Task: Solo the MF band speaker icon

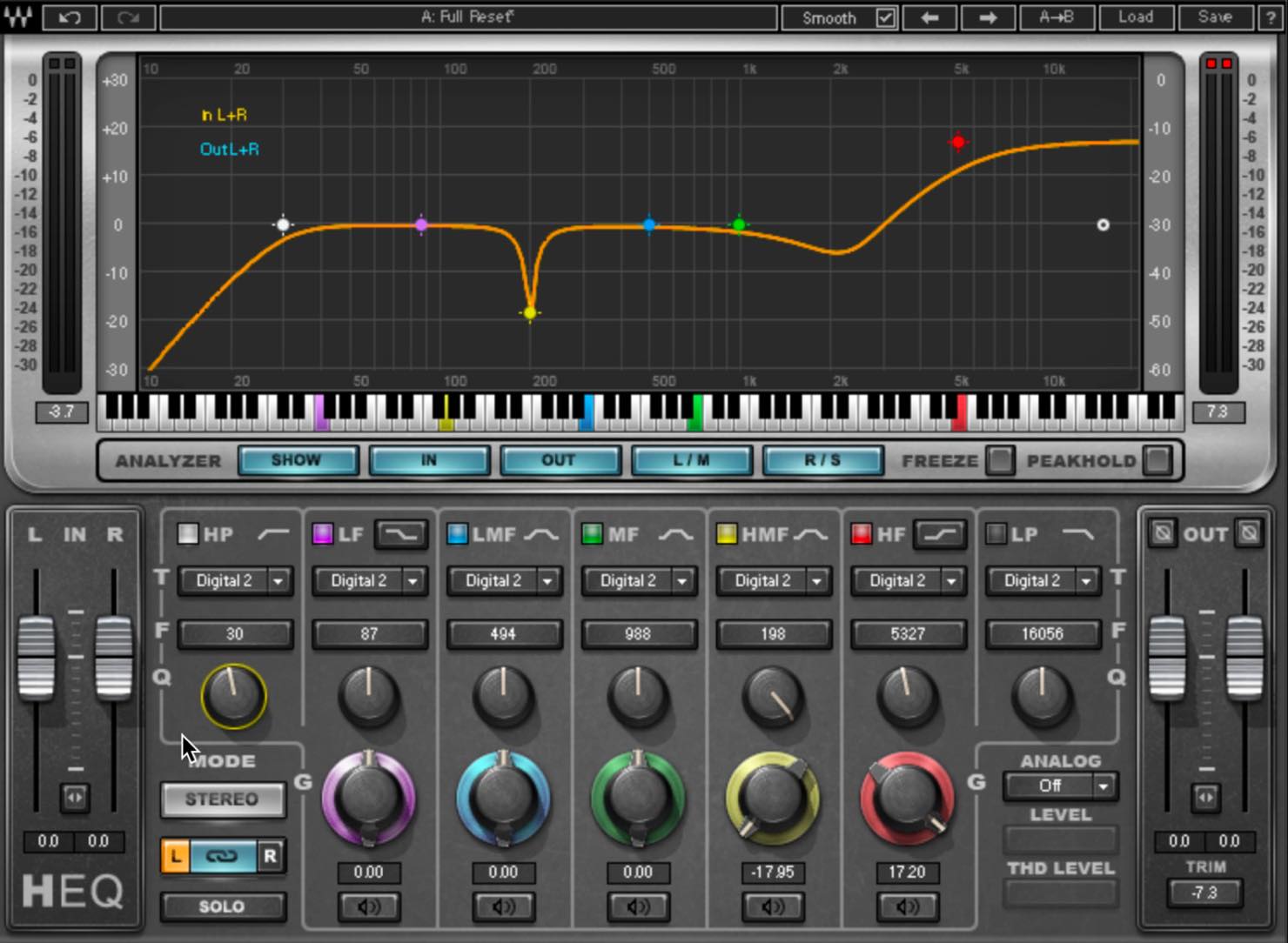Action: click(638, 906)
